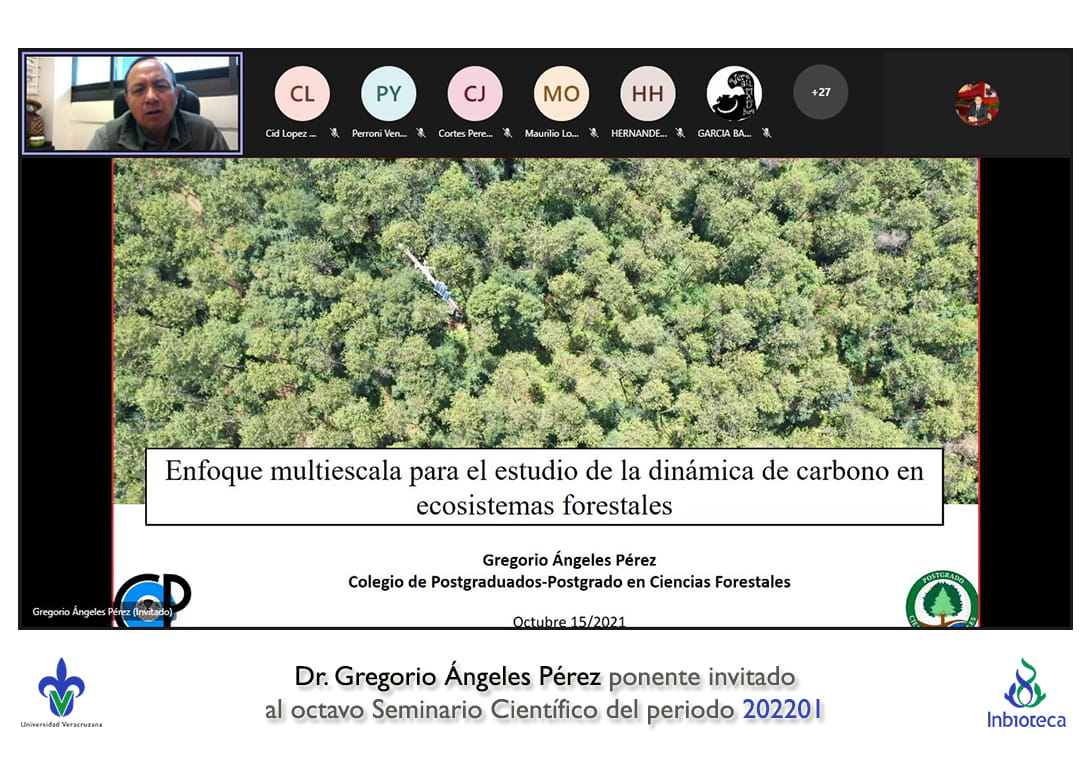This screenshot has height=760, width=1090.
Task: Expand the +27 more participants bubble
Action: pyautogui.click(x=820, y=92)
